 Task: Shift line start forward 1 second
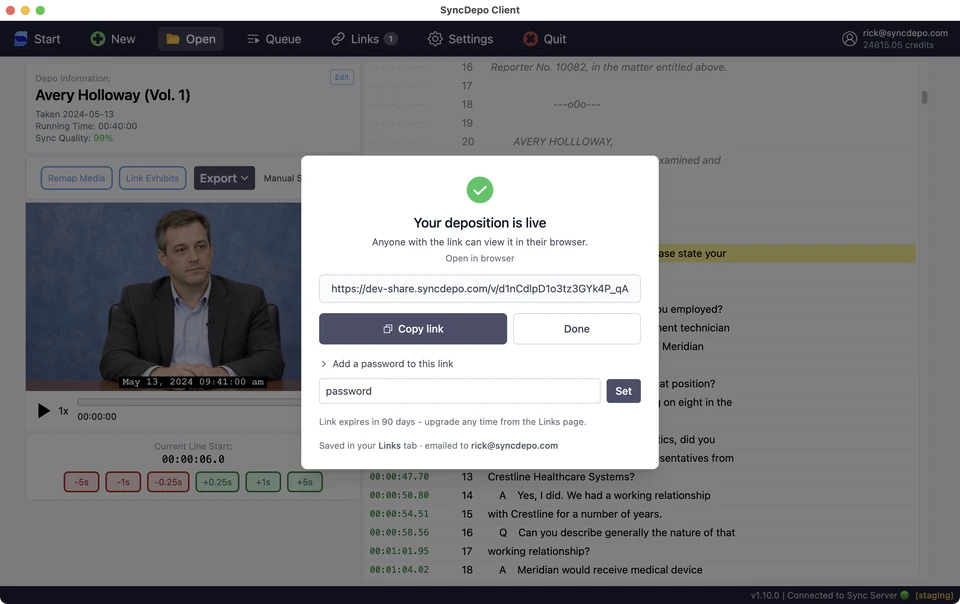(x=263, y=482)
